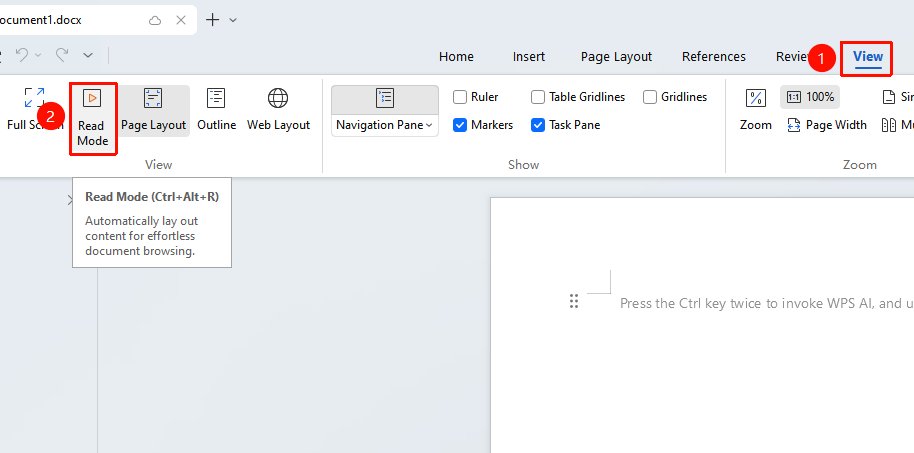Toggle the Navigation Pane icon

385,99
